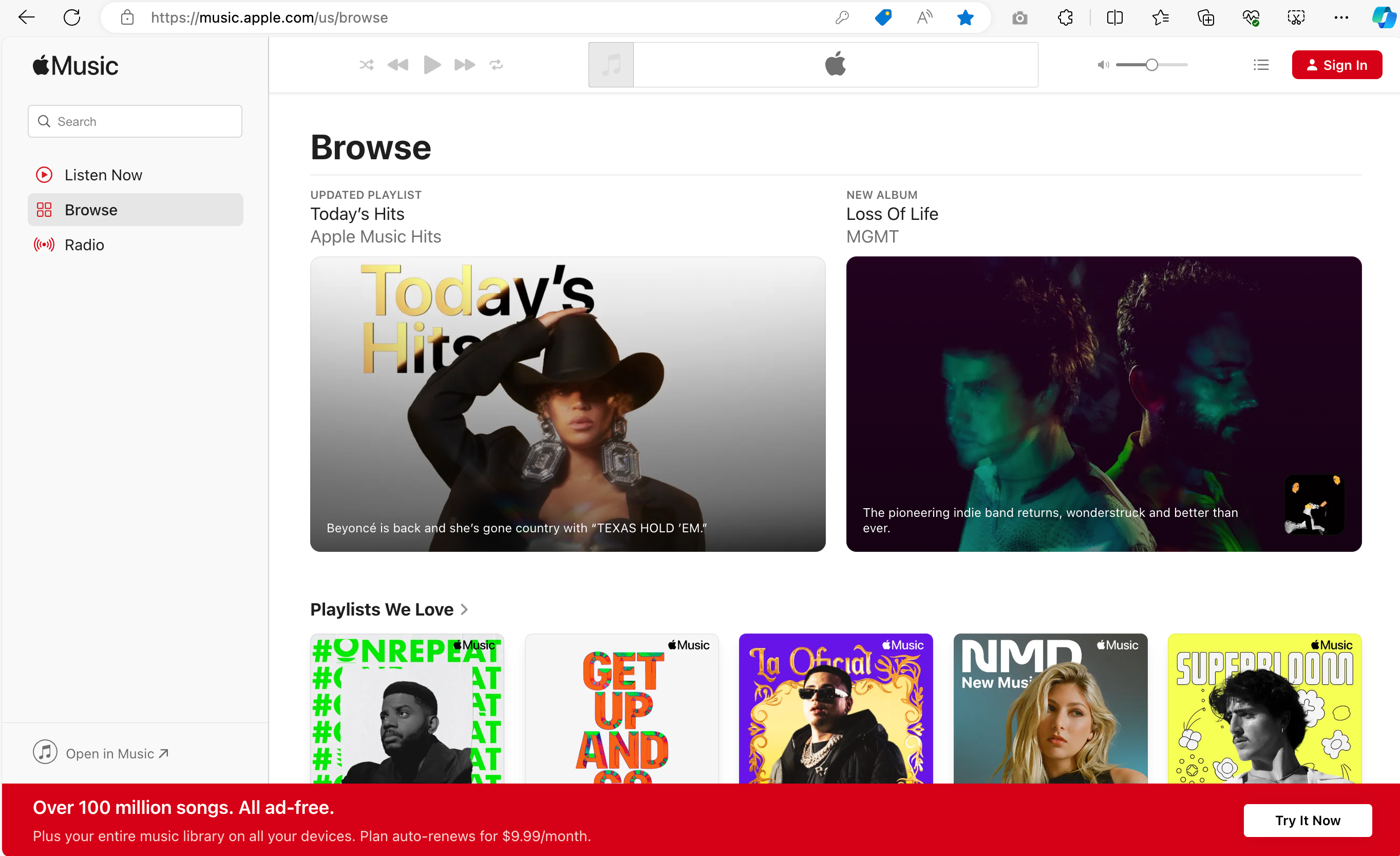
Task: Open browser Settings and more menu
Action: pos(1341,17)
